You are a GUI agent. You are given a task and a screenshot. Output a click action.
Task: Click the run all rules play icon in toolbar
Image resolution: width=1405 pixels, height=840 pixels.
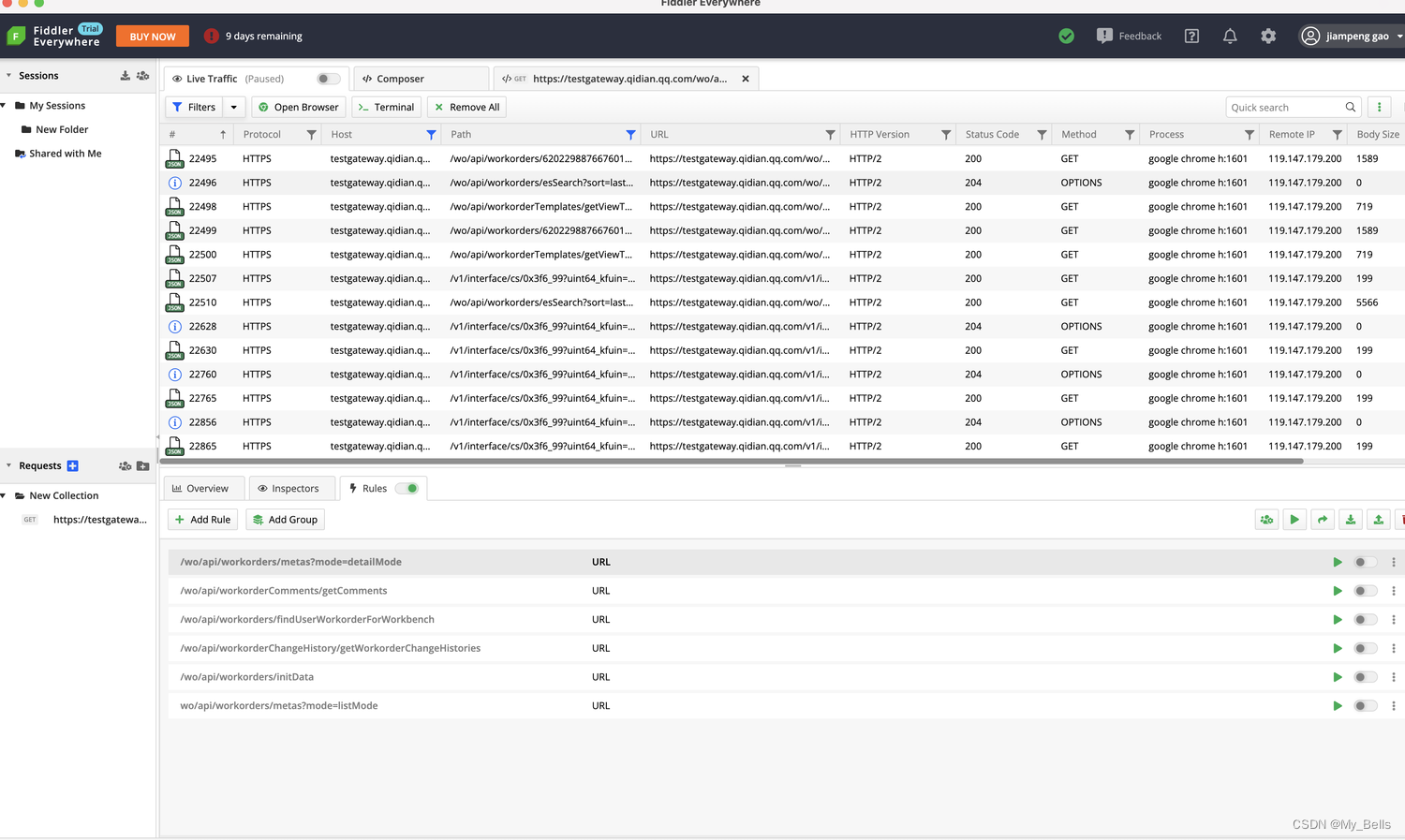click(1294, 520)
